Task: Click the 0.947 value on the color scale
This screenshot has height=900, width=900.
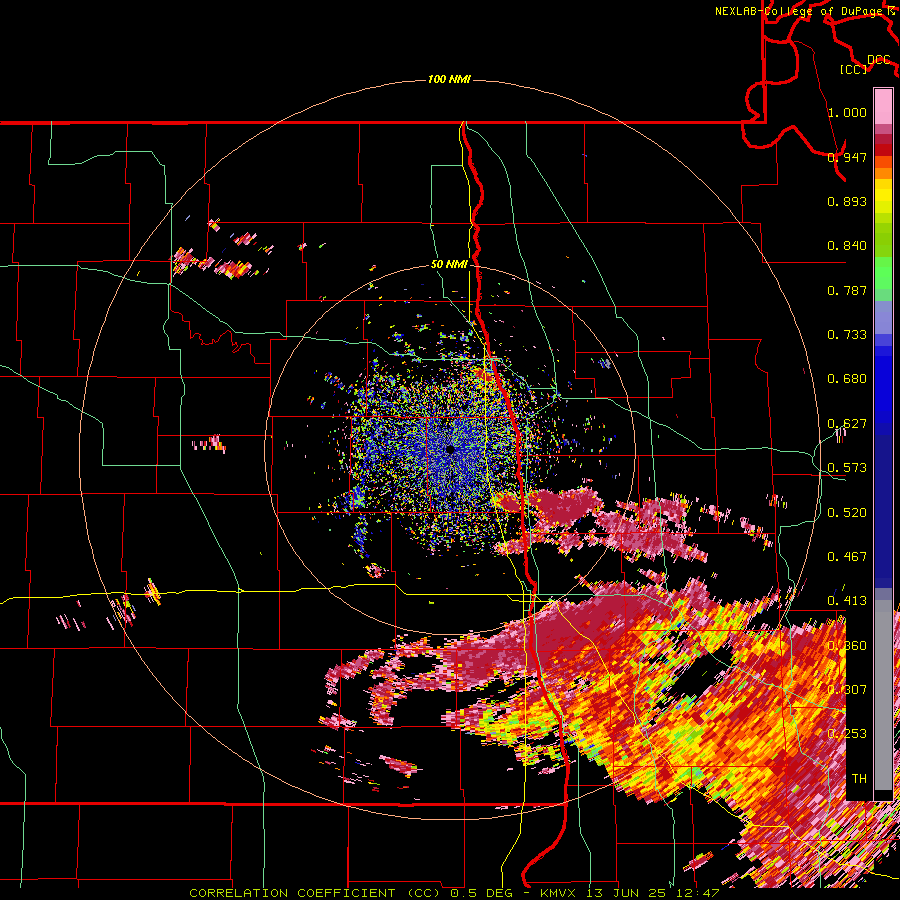Action: tap(847, 157)
